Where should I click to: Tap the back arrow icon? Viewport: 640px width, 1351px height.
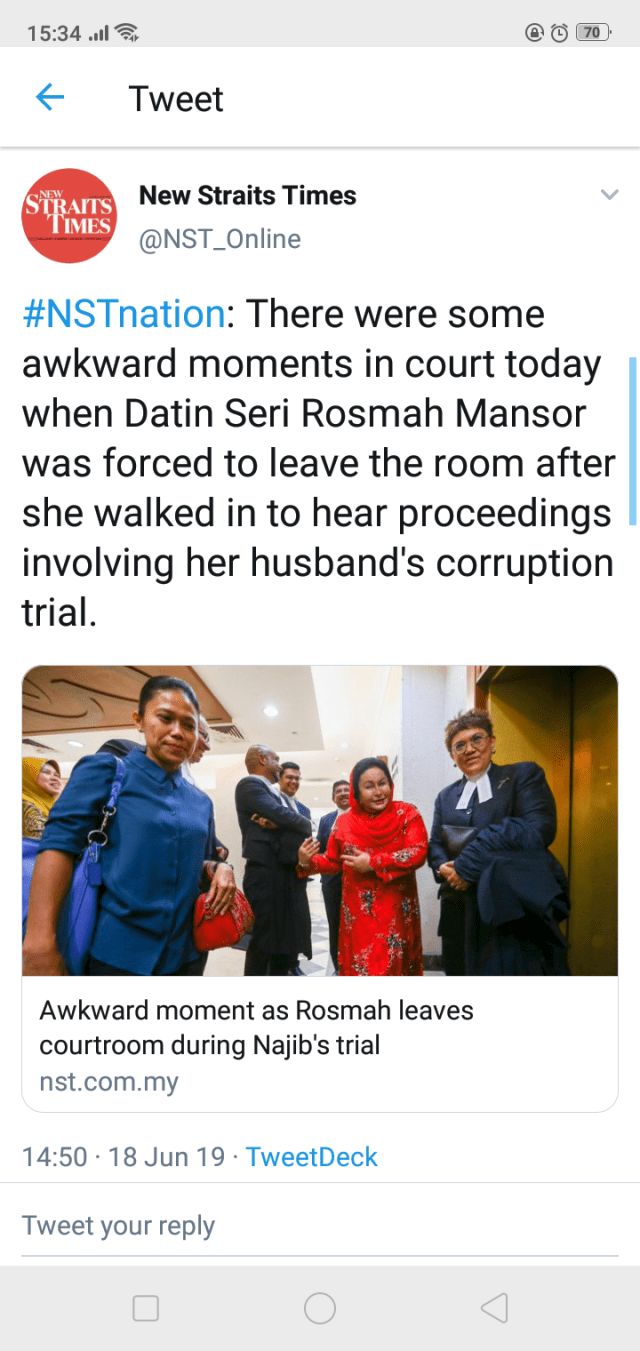(x=49, y=97)
